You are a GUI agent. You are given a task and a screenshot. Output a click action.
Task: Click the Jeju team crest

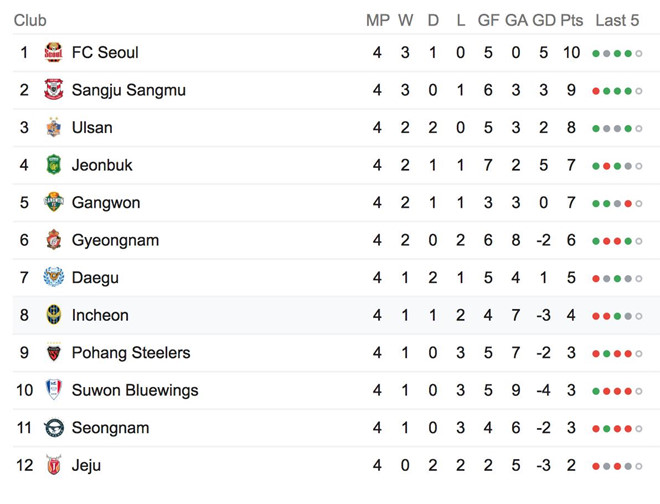54,465
